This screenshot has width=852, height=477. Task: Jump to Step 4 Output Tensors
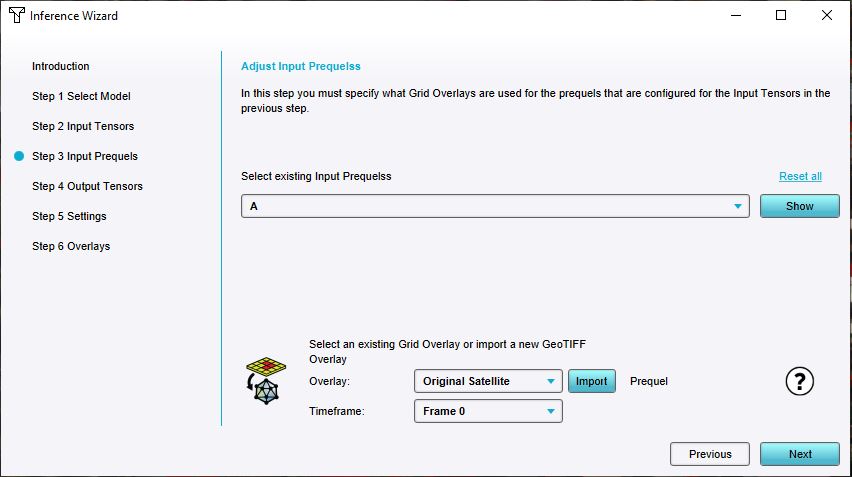tap(87, 186)
